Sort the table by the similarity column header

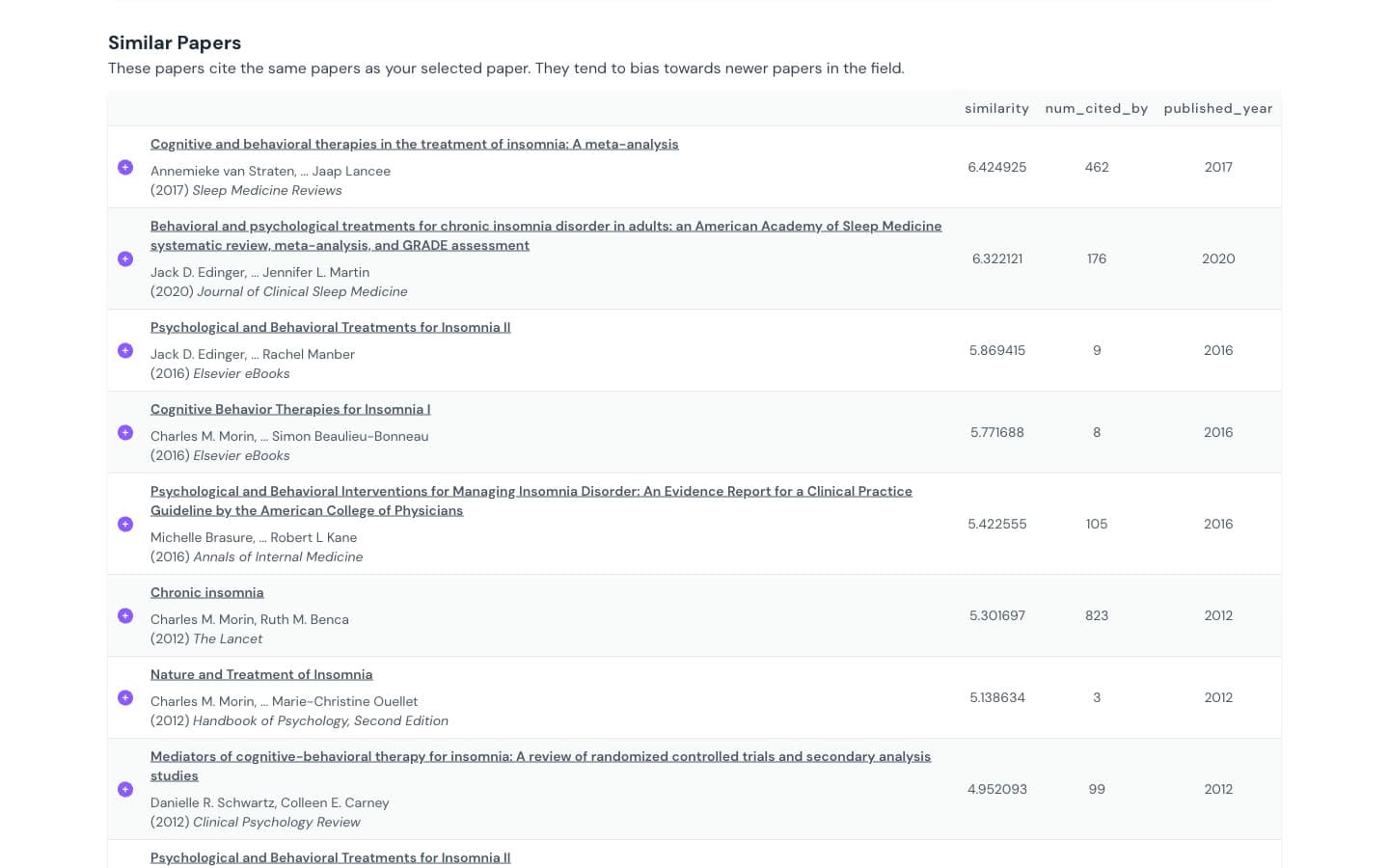[996, 108]
